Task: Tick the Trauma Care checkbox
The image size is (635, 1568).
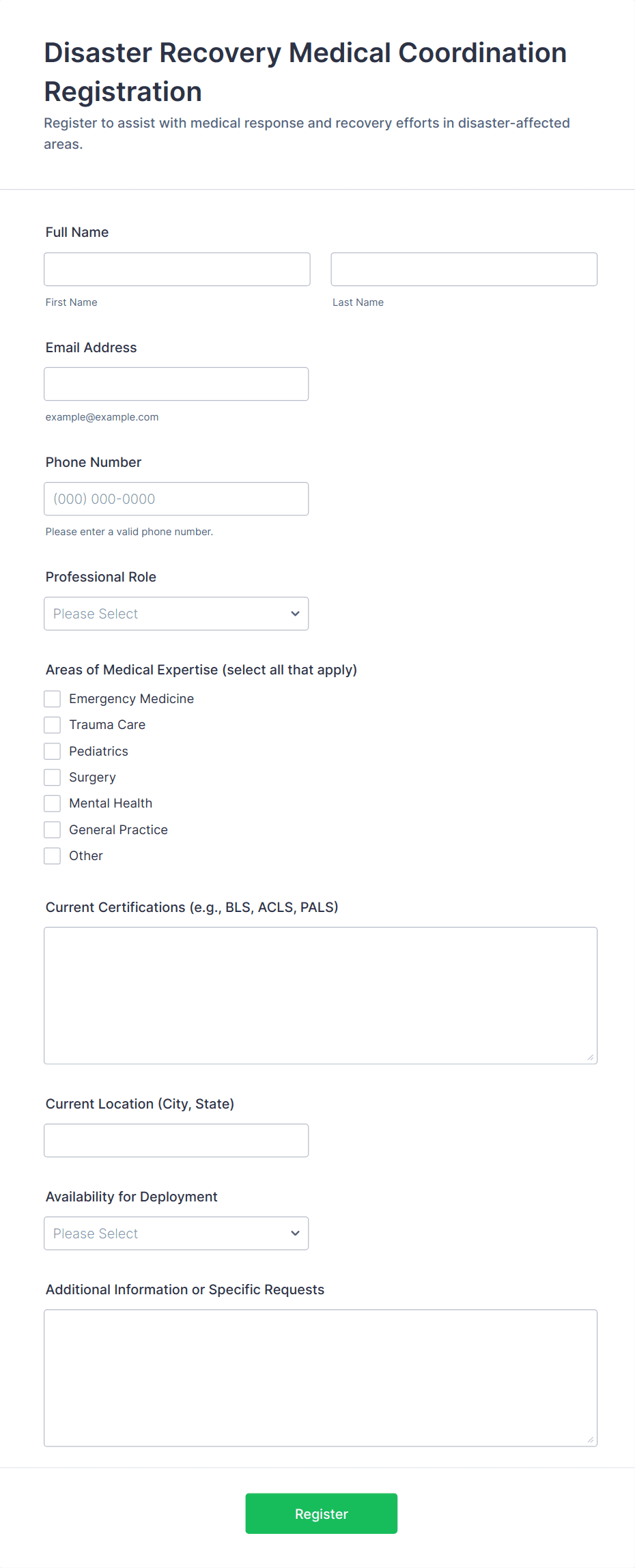Action: point(53,724)
